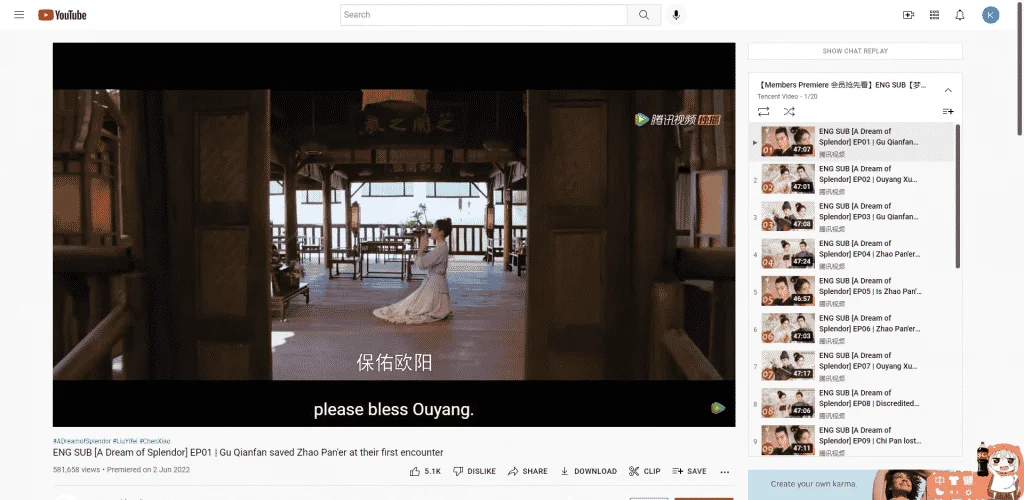The height and width of the screenshot is (500, 1024).
Task: Collapse the playlist panel chevron
Action: [x=948, y=90]
